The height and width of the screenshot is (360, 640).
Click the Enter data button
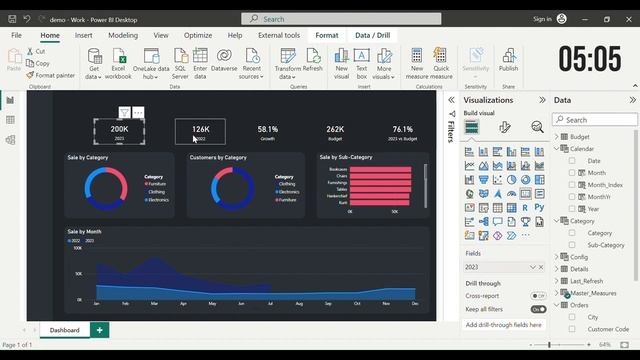[x=200, y=64]
